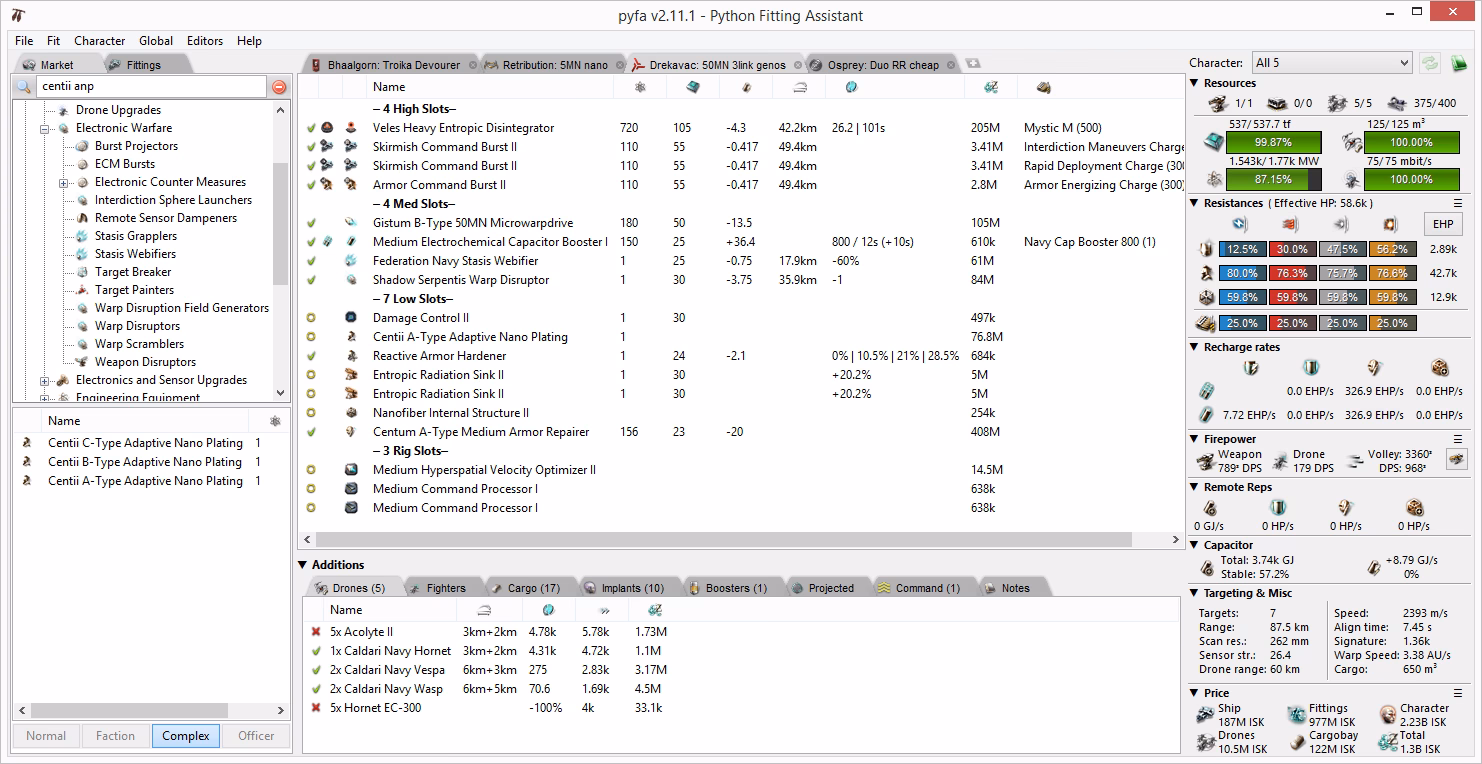Click the damage pattern icon in Firepower panel
Image resolution: width=1482 pixels, height=764 pixels.
pyautogui.click(x=1456, y=459)
